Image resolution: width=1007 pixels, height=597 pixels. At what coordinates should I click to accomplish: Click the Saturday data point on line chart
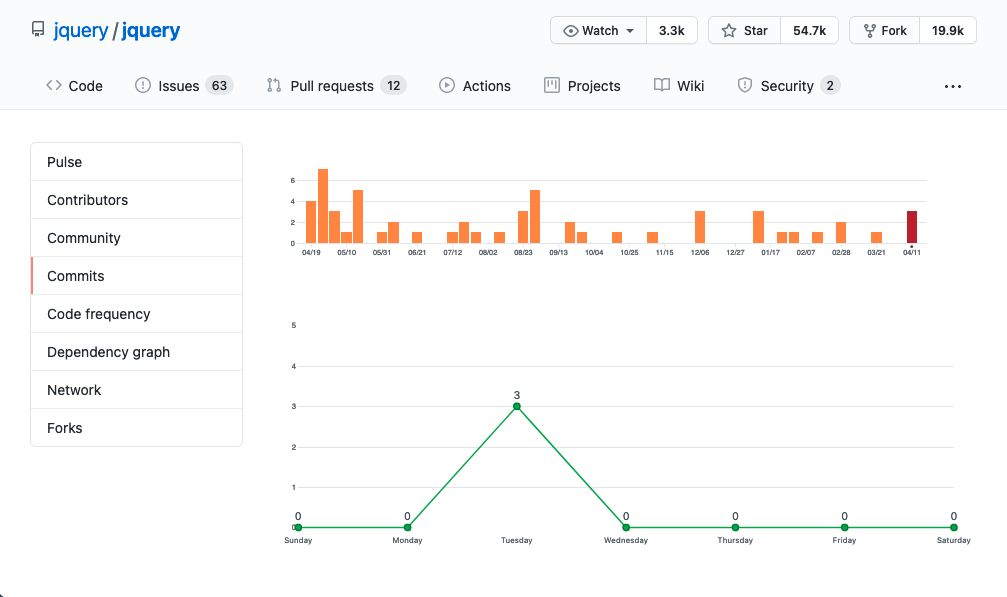pyautogui.click(x=954, y=528)
